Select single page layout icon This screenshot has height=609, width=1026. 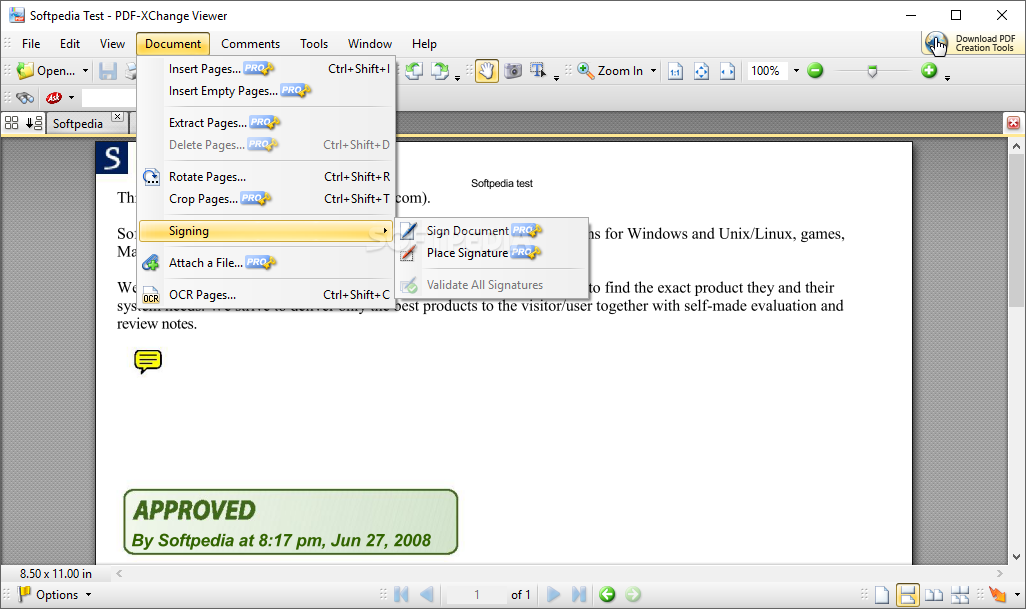point(882,595)
